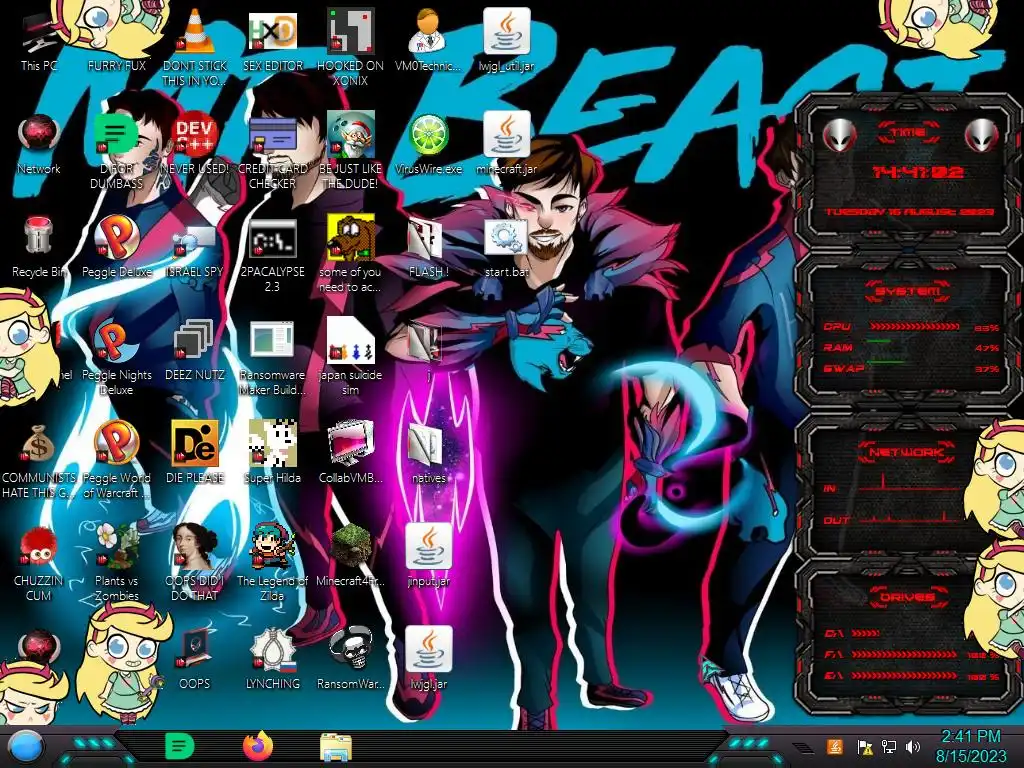Select the lwjgl_util.jar file icon
1024x768 pixels.
[x=506, y=31]
